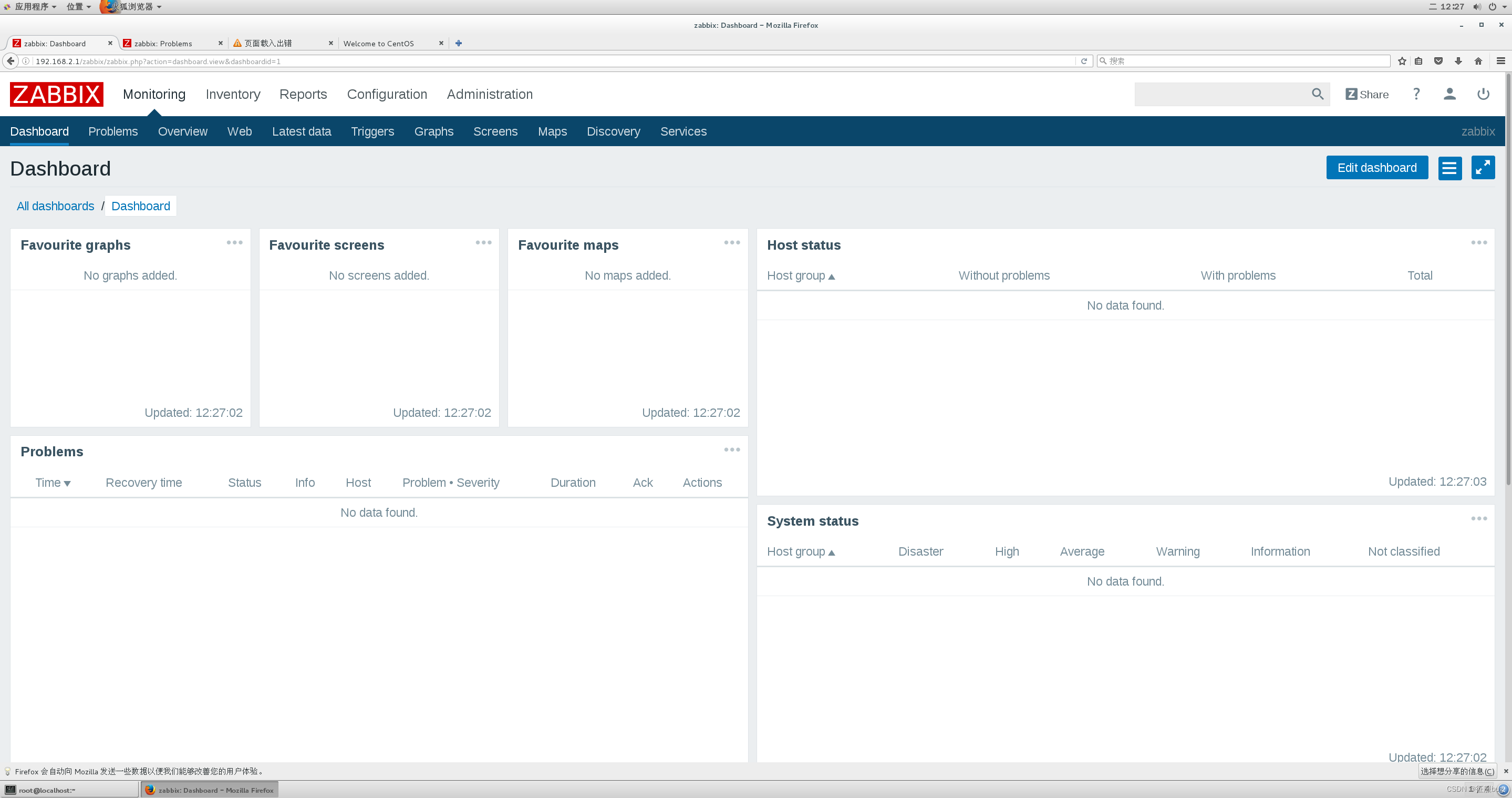
Task: Switch to the Welcome to CentOS tab
Action: pyautogui.click(x=393, y=43)
